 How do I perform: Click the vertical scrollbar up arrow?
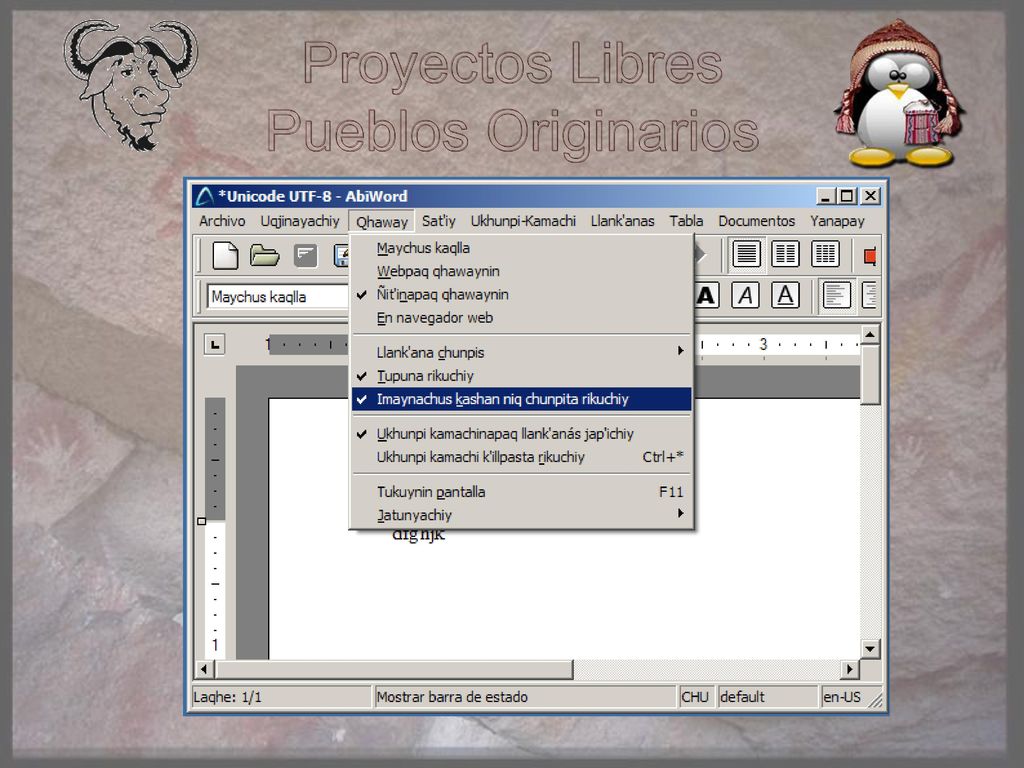tap(870, 335)
